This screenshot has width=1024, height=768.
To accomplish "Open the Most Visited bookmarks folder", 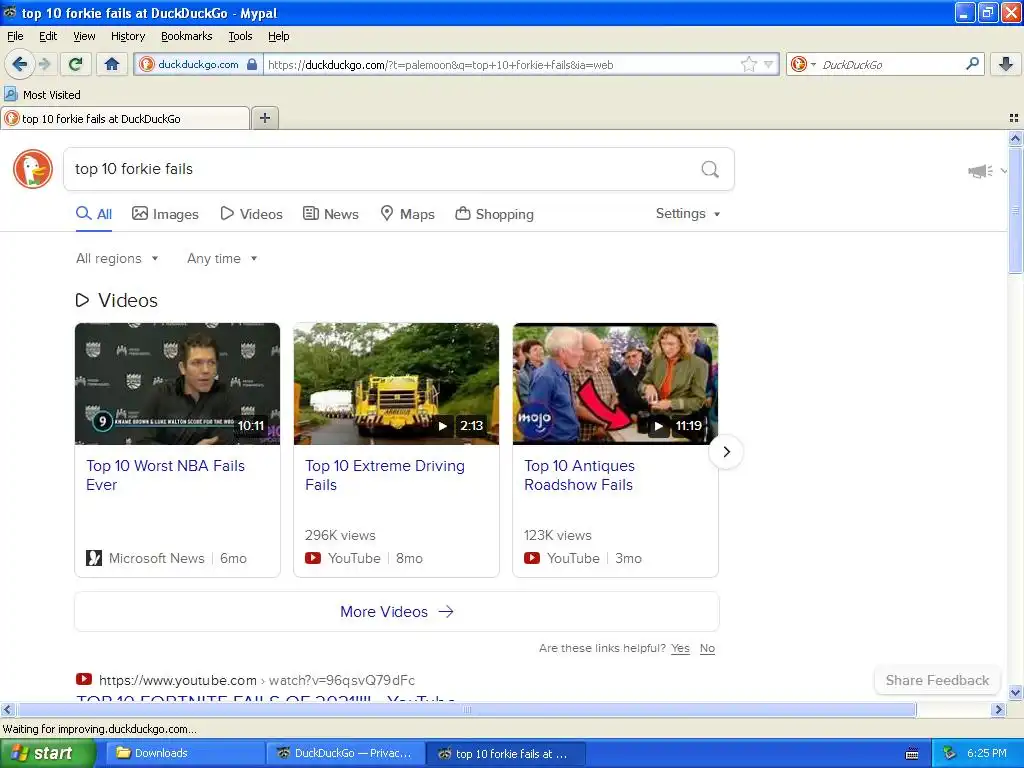I will [x=42, y=95].
